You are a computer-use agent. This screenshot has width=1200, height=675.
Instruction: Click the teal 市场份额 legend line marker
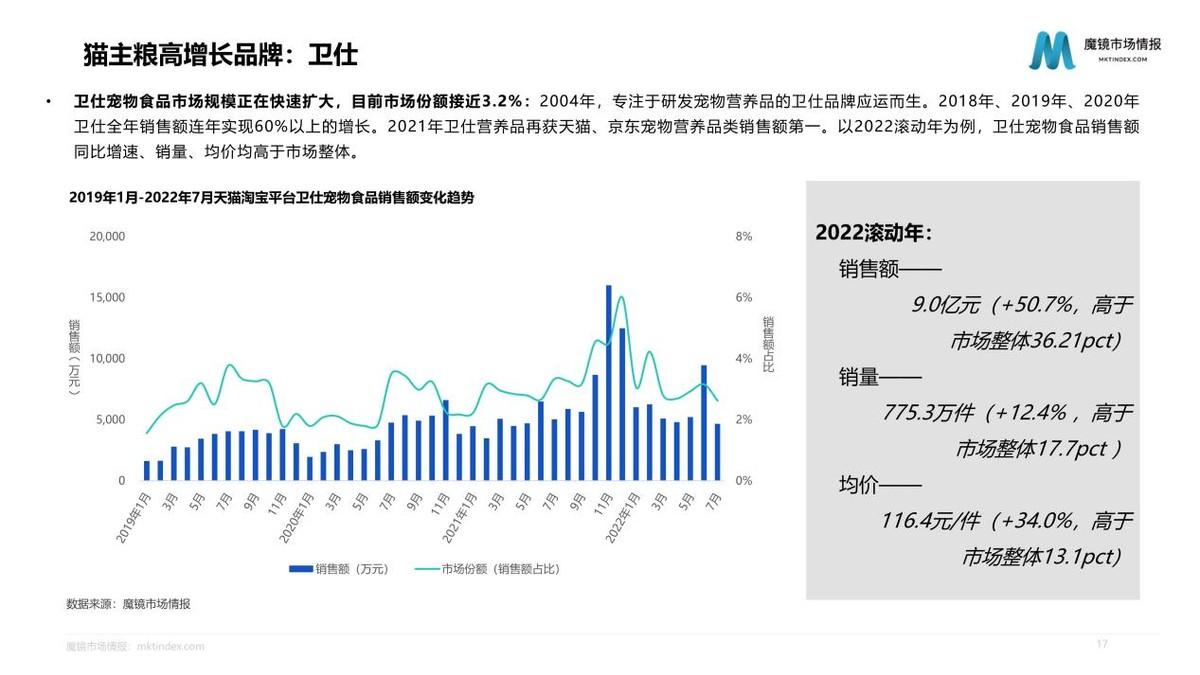point(423,569)
